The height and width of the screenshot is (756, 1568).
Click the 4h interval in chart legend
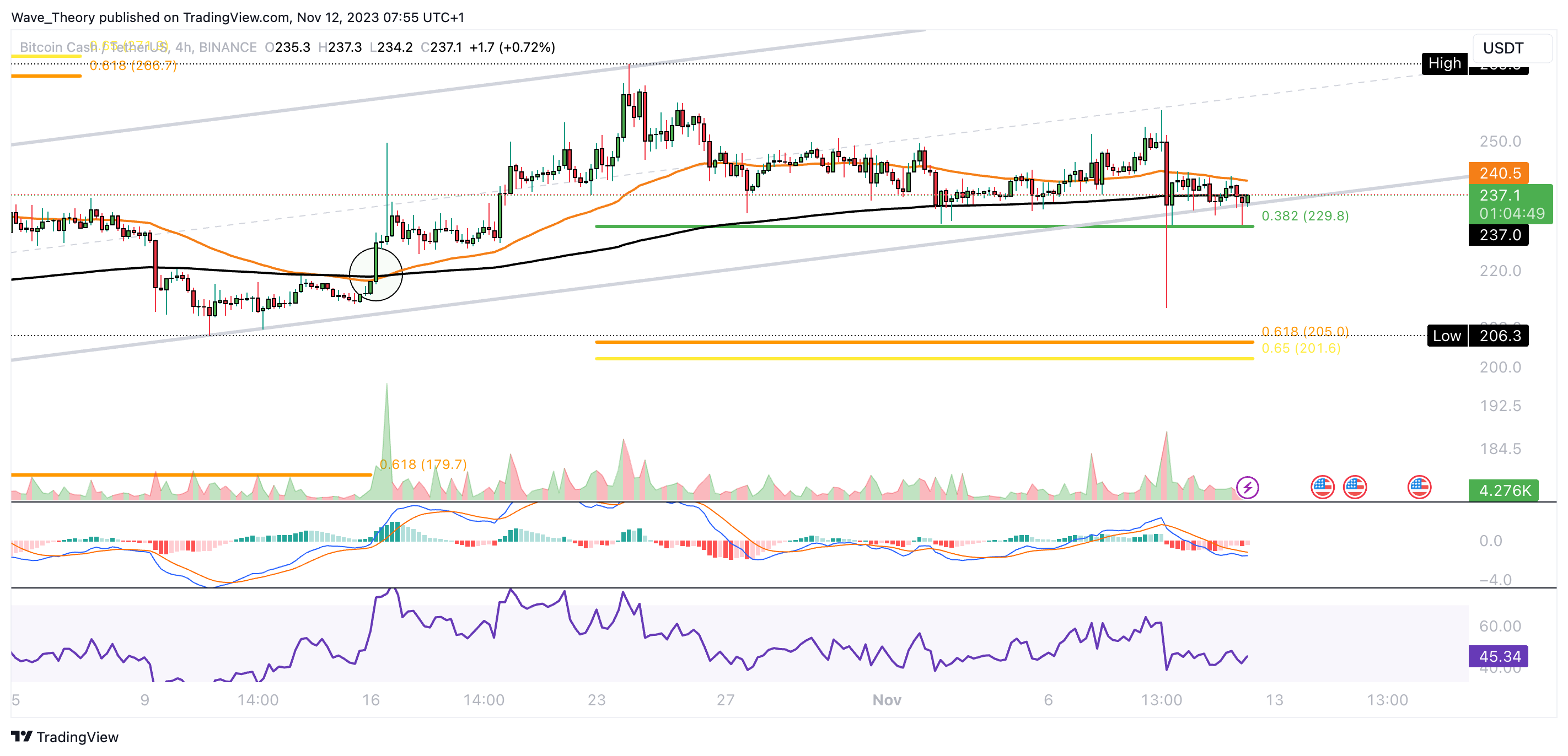click(183, 47)
